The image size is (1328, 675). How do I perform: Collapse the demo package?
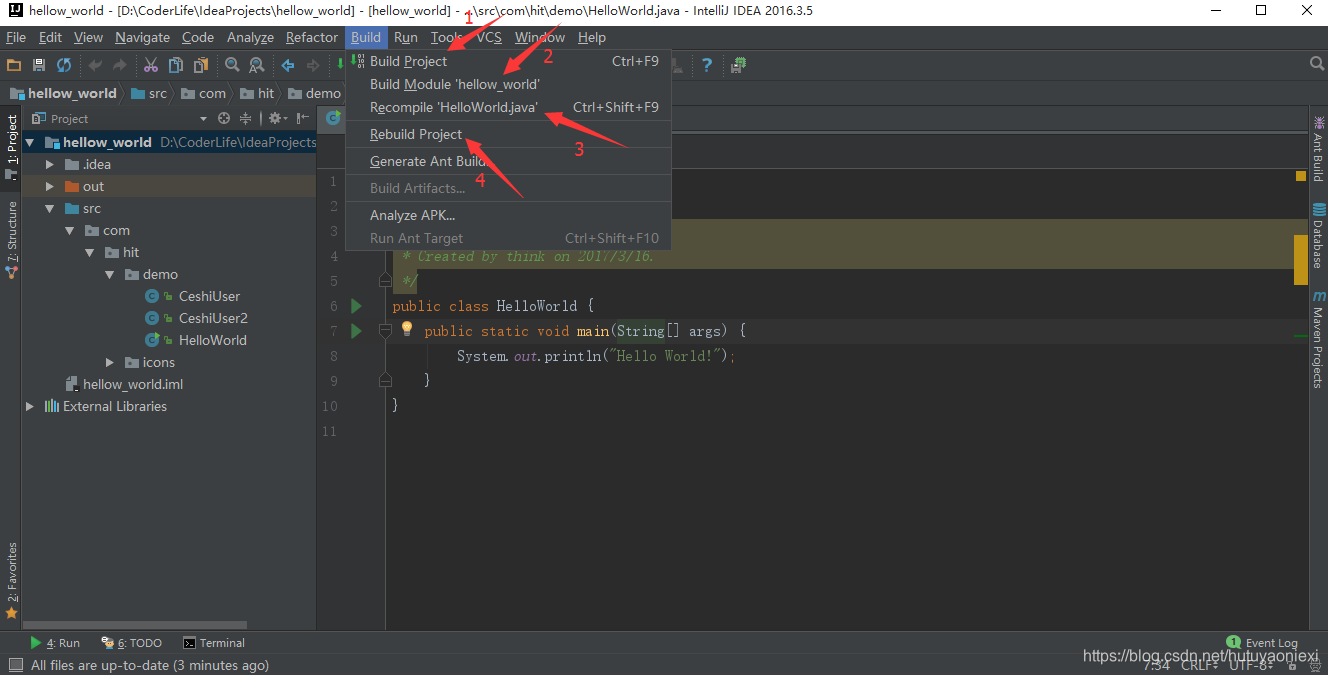(x=110, y=274)
